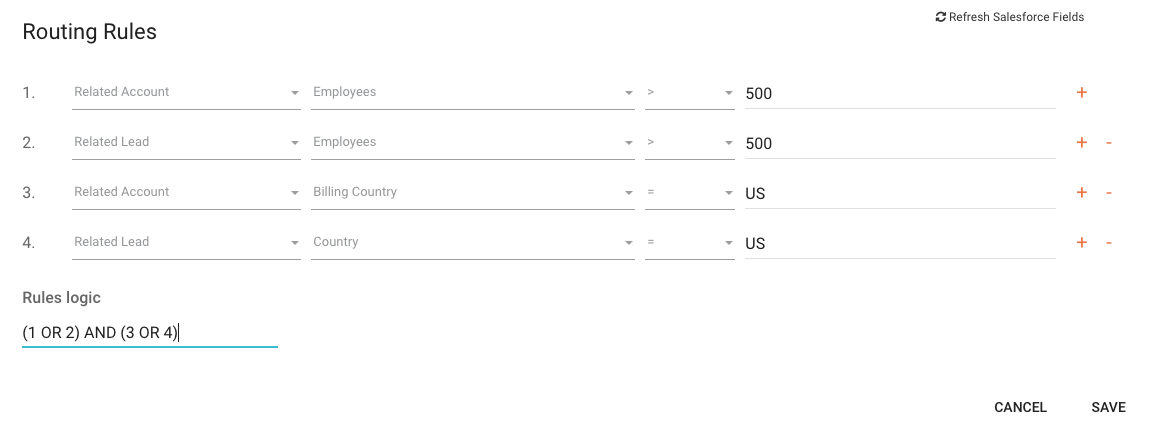Add a rule after rule 2
This screenshot has height=424, width=1156.
(x=1081, y=143)
